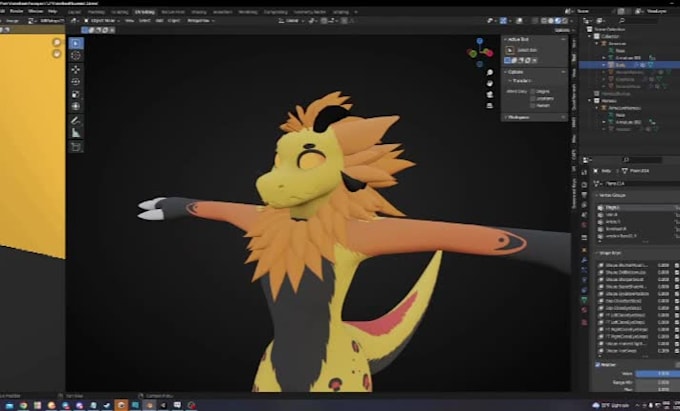Screen dimensions: 680x411
Task: Select the Add Cube tool
Action: pyautogui.click(x=76, y=147)
